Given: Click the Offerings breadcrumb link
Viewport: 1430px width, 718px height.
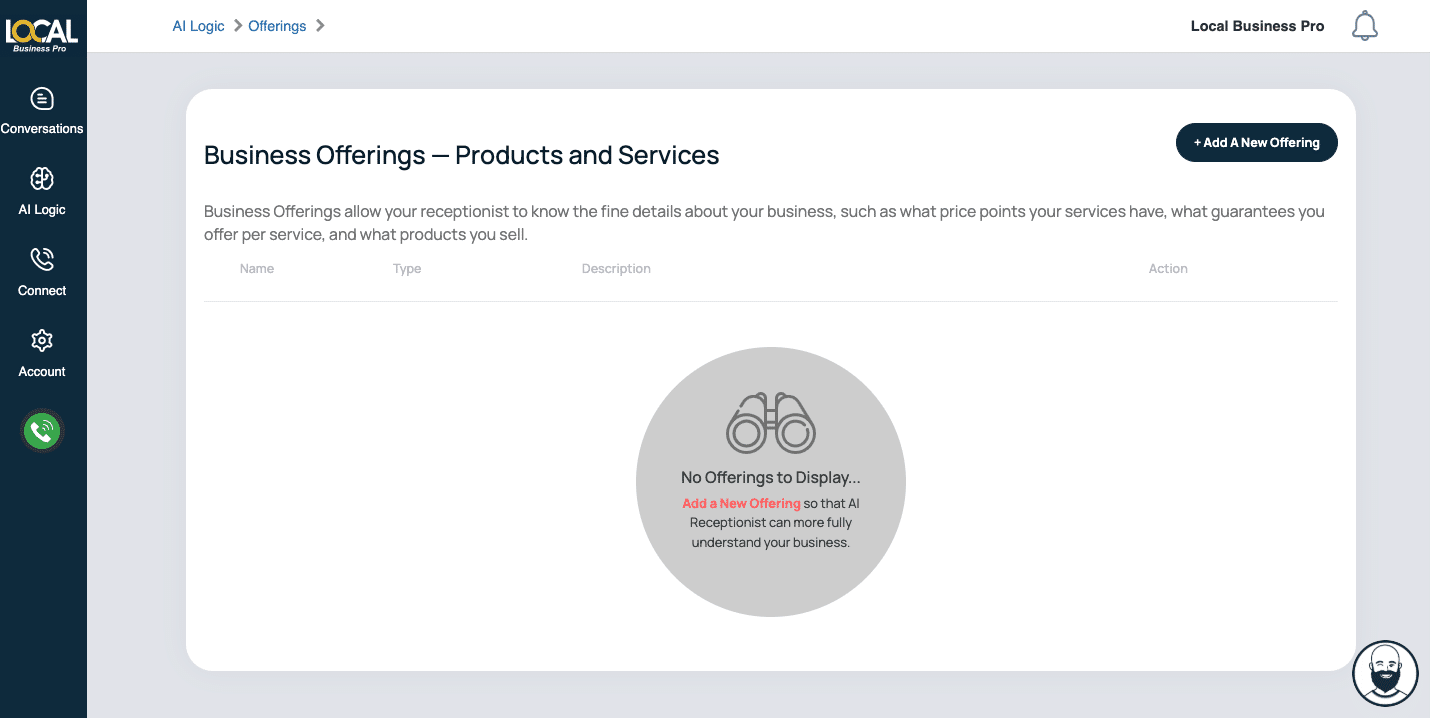Looking at the screenshot, I should (277, 26).
